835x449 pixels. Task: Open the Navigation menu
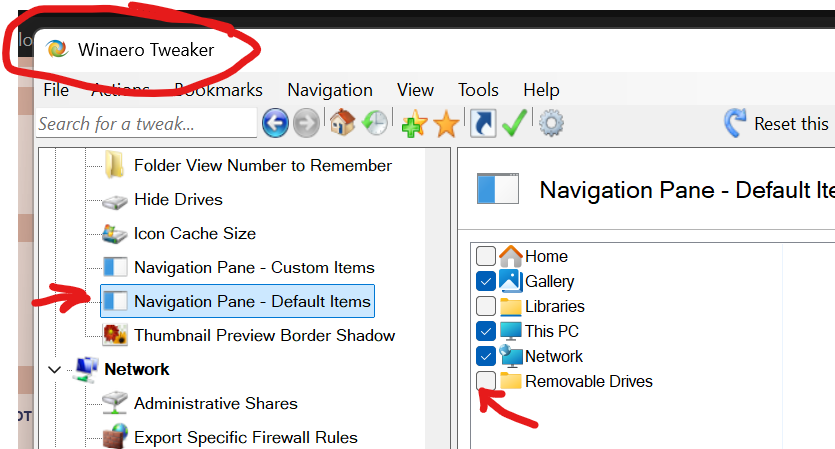click(x=330, y=90)
